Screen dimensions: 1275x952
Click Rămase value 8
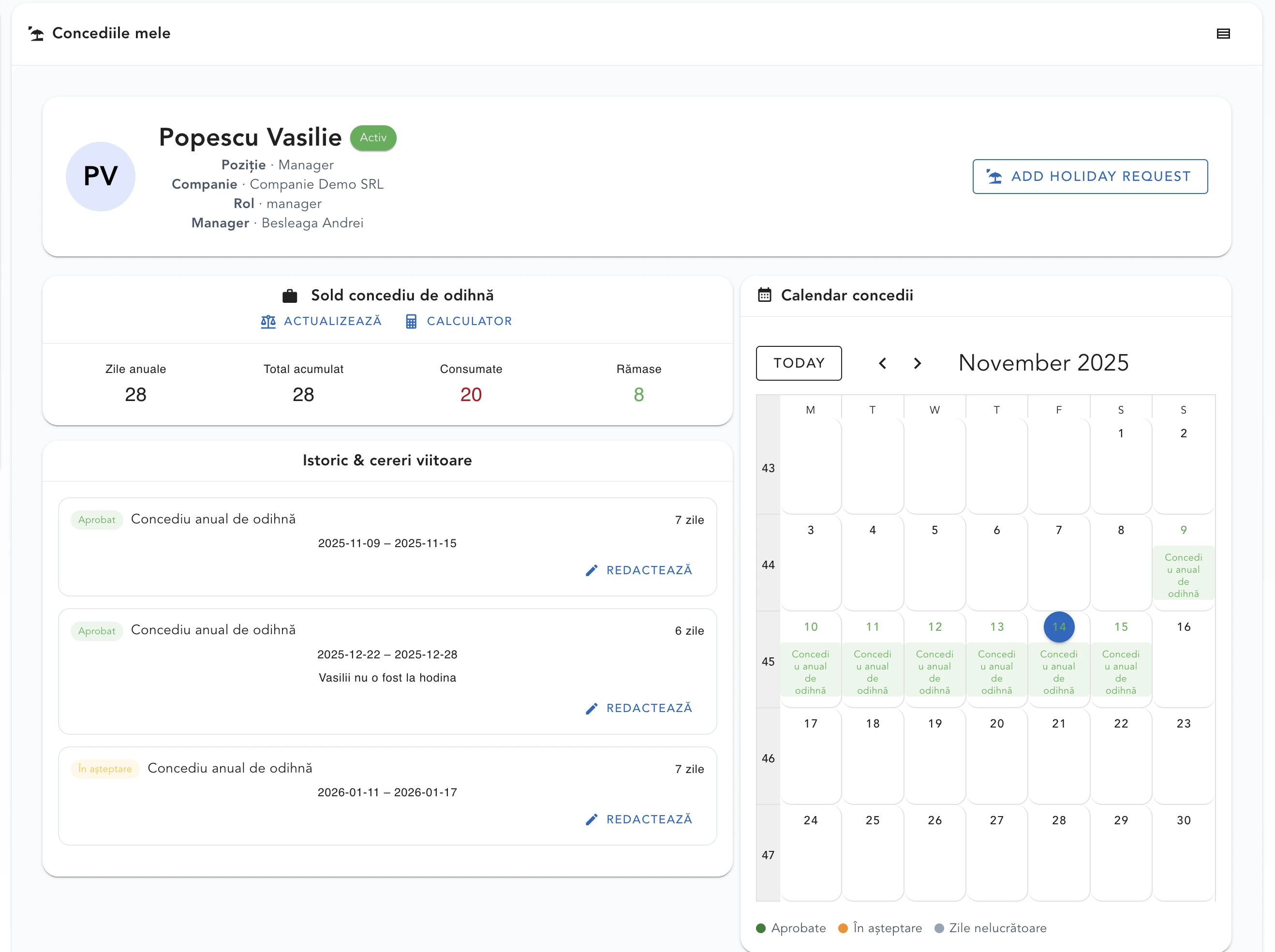point(638,395)
